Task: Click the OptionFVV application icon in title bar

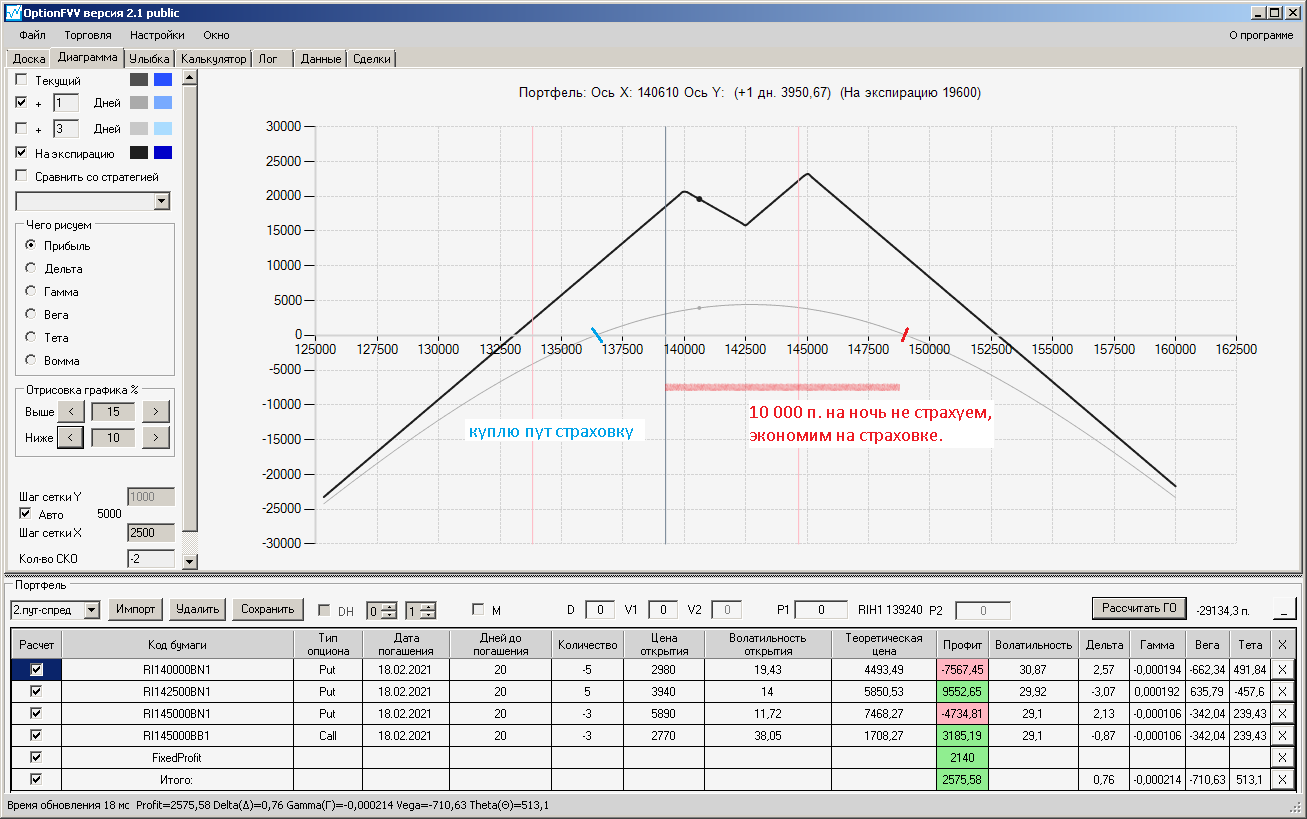Action: tap(13, 12)
